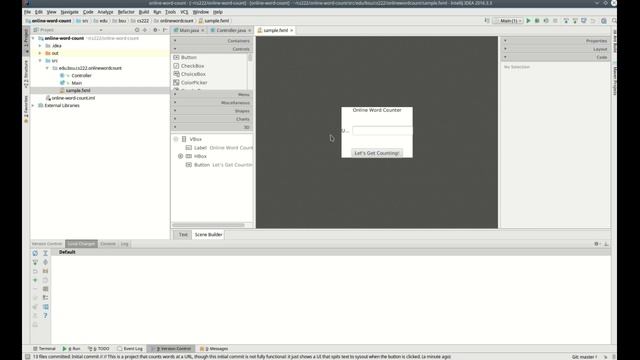
Task: Expand the Charts library section
Action: (x=211, y=119)
